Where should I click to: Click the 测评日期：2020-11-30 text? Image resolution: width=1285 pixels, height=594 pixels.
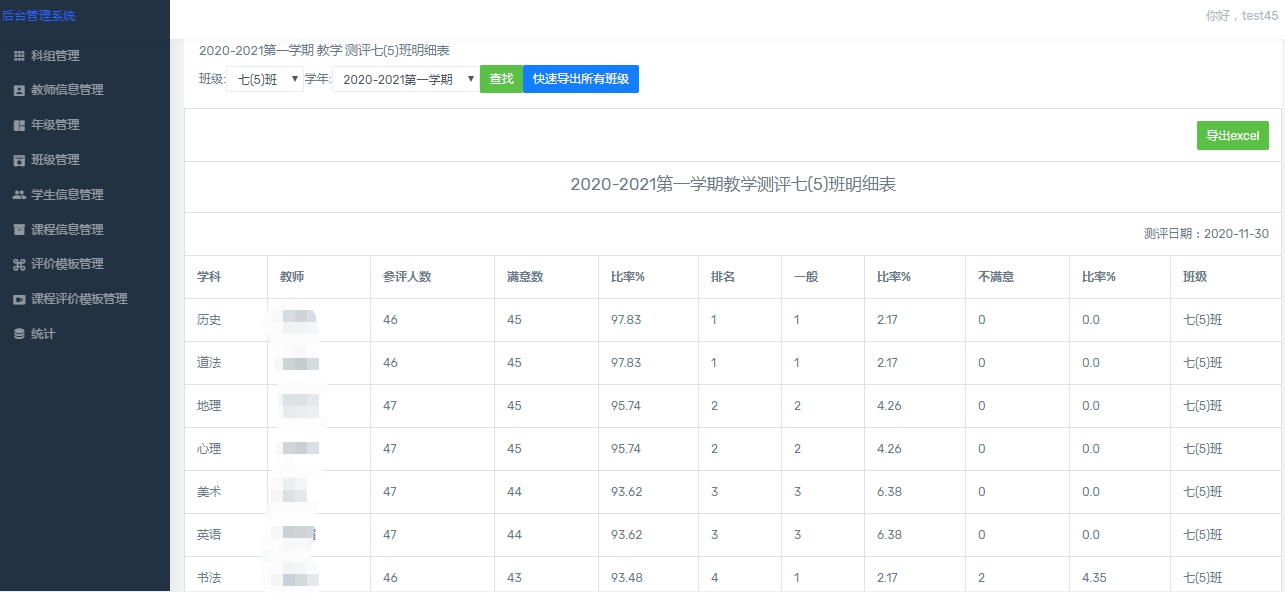(1206, 234)
